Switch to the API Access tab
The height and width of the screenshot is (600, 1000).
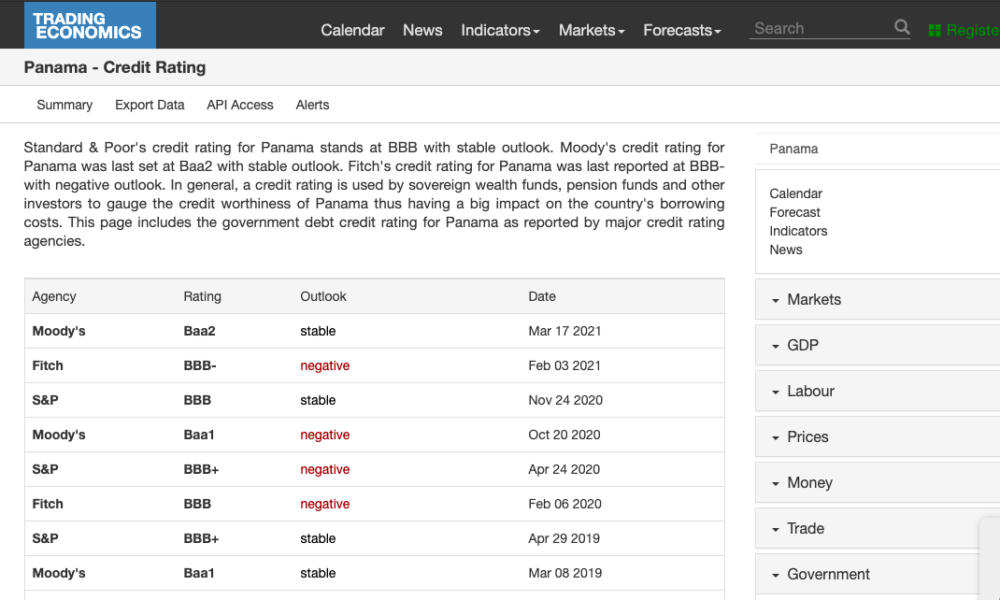click(240, 105)
